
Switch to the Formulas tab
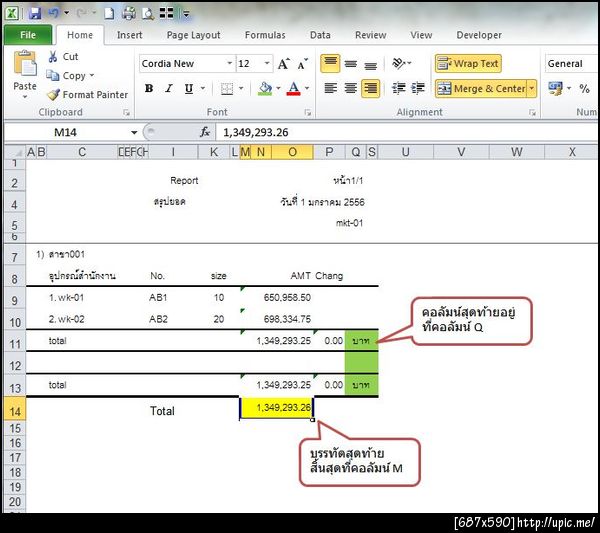pos(265,35)
